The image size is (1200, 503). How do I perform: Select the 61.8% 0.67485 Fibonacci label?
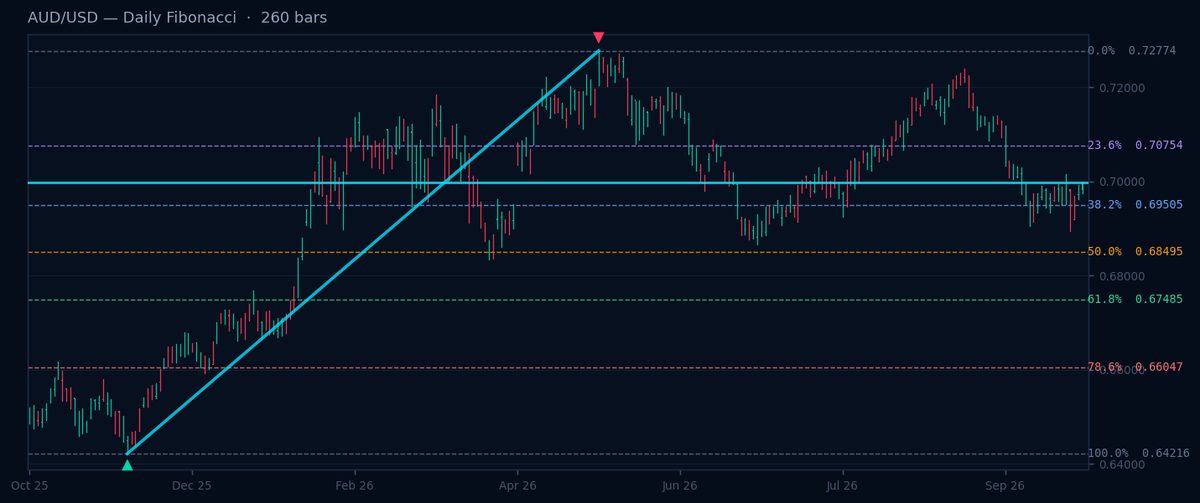coord(1135,300)
